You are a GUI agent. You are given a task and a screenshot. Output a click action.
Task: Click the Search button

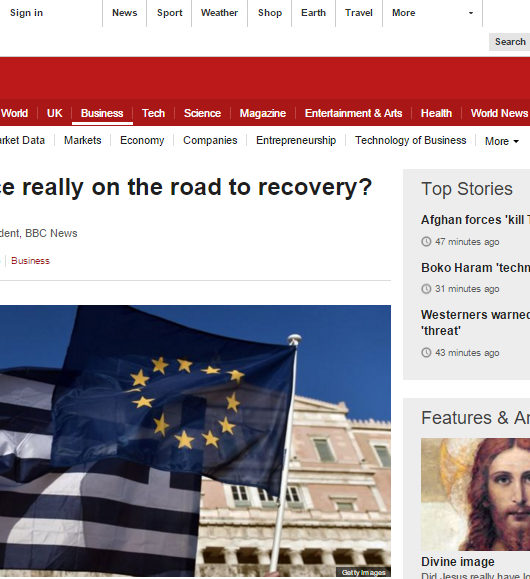point(510,42)
